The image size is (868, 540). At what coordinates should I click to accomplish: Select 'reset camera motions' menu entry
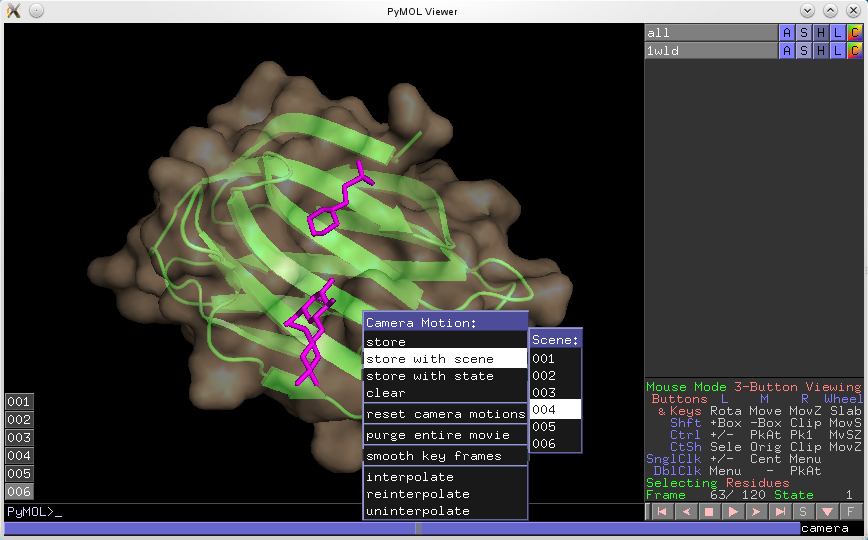click(x=445, y=414)
